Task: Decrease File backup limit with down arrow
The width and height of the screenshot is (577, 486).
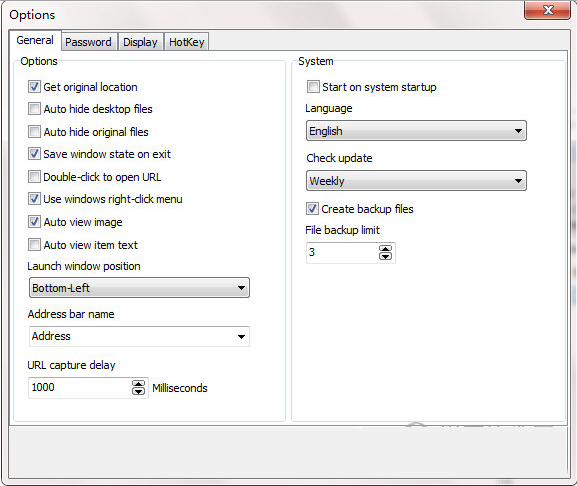Action: (x=385, y=256)
